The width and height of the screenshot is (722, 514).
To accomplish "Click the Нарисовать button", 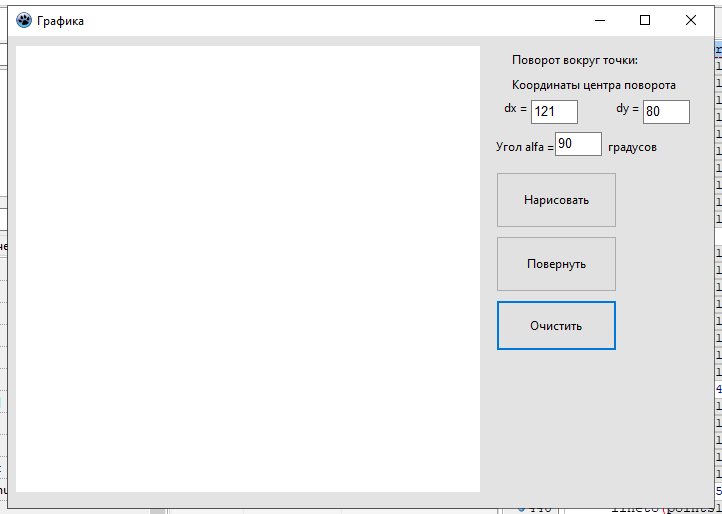I will 556,200.
